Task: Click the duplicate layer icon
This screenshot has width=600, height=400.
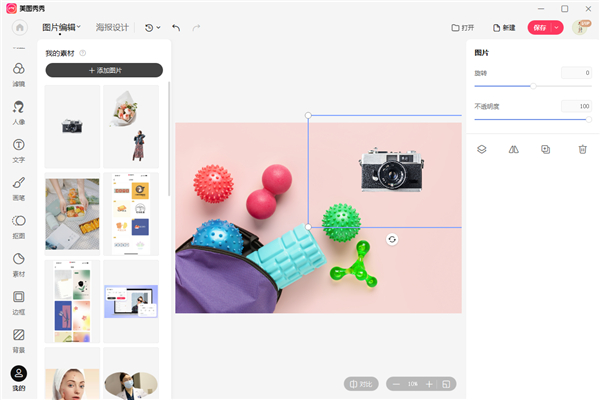Action: (546, 149)
